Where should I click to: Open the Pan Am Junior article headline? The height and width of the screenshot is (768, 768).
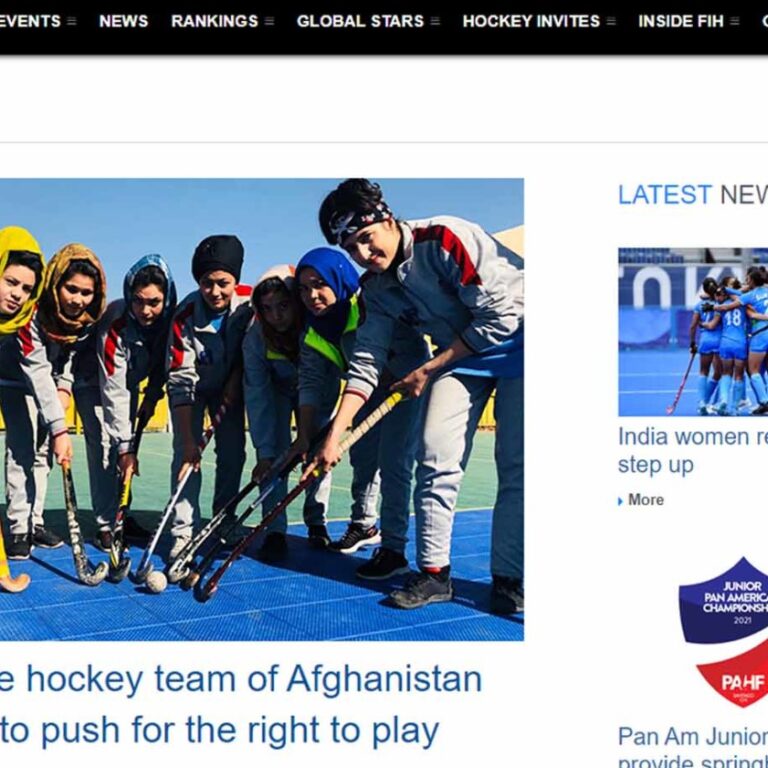pyautogui.click(x=693, y=746)
